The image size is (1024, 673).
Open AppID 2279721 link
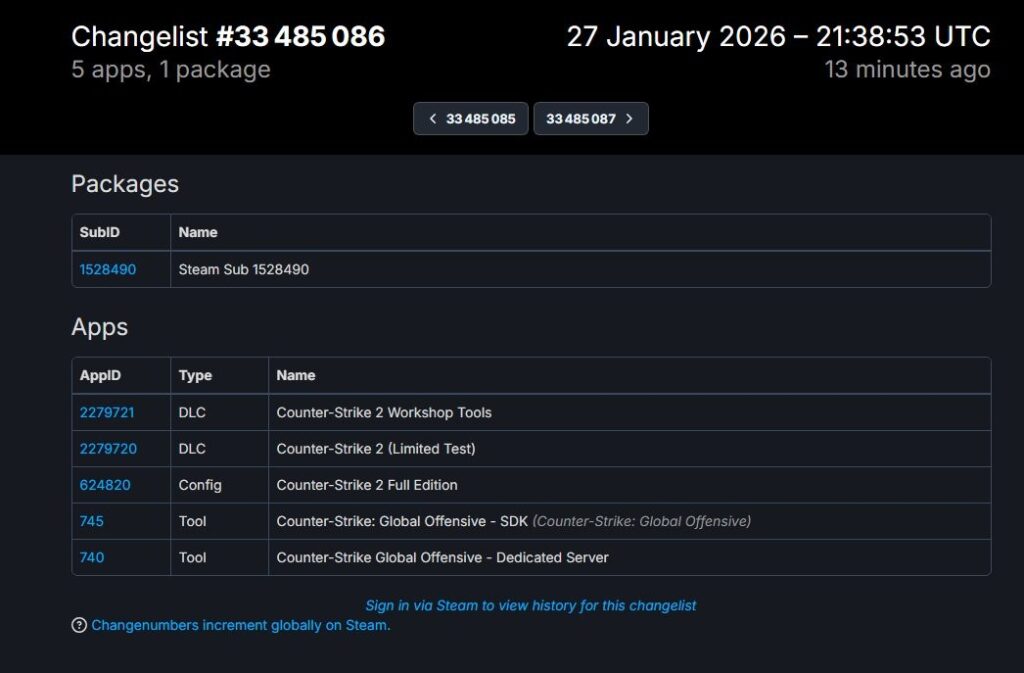coord(108,412)
